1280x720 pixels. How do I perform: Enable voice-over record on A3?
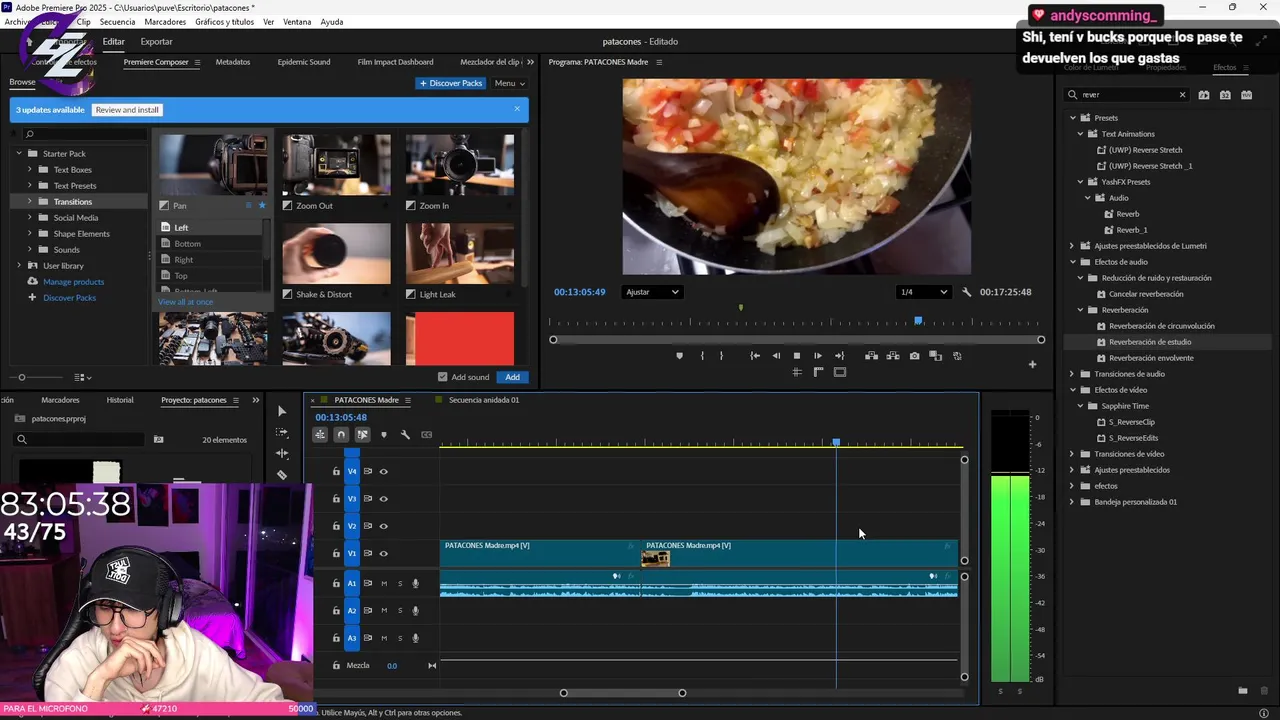[416, 638]
